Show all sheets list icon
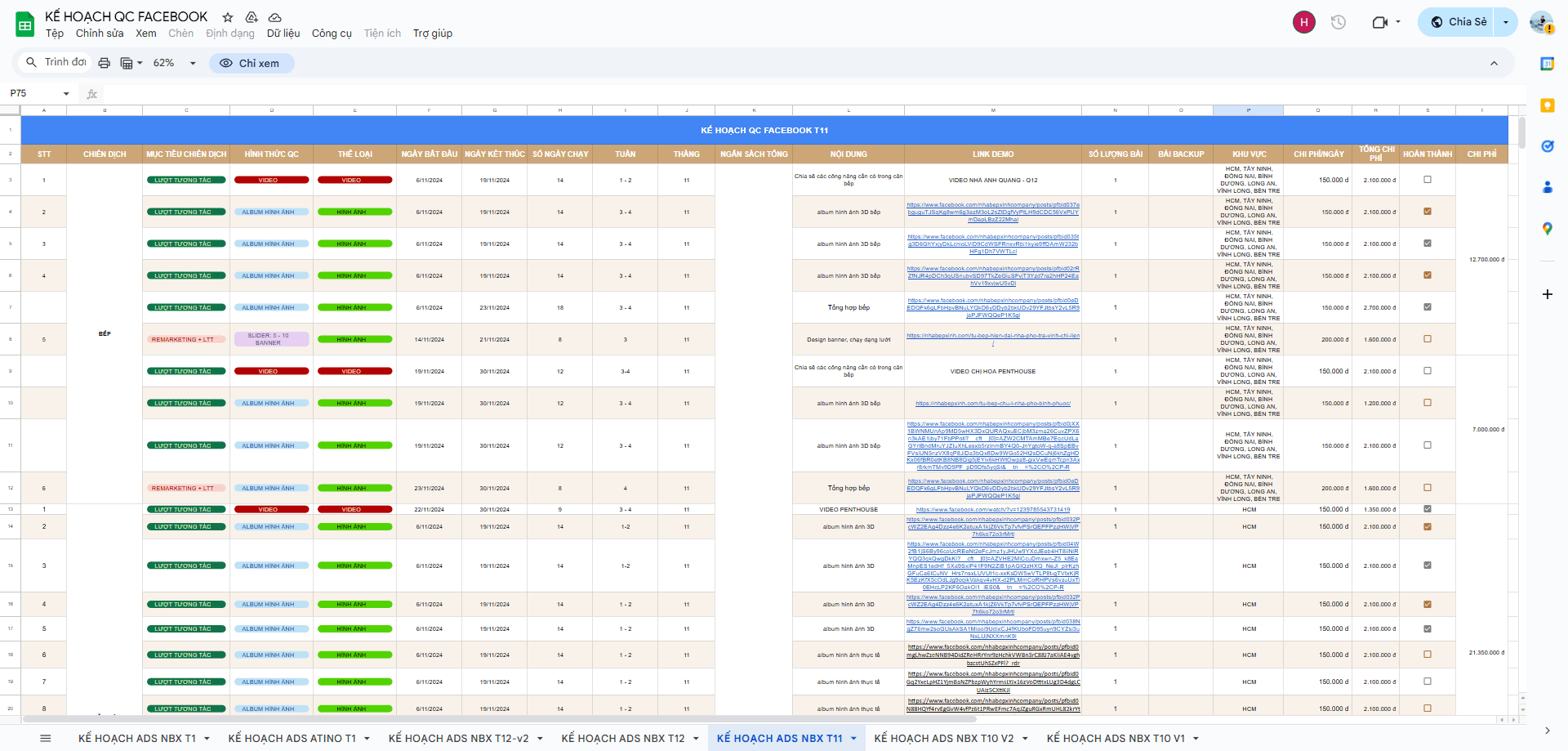The width and height of the screenshot is (1568, 751). click(x=46, y=738)
